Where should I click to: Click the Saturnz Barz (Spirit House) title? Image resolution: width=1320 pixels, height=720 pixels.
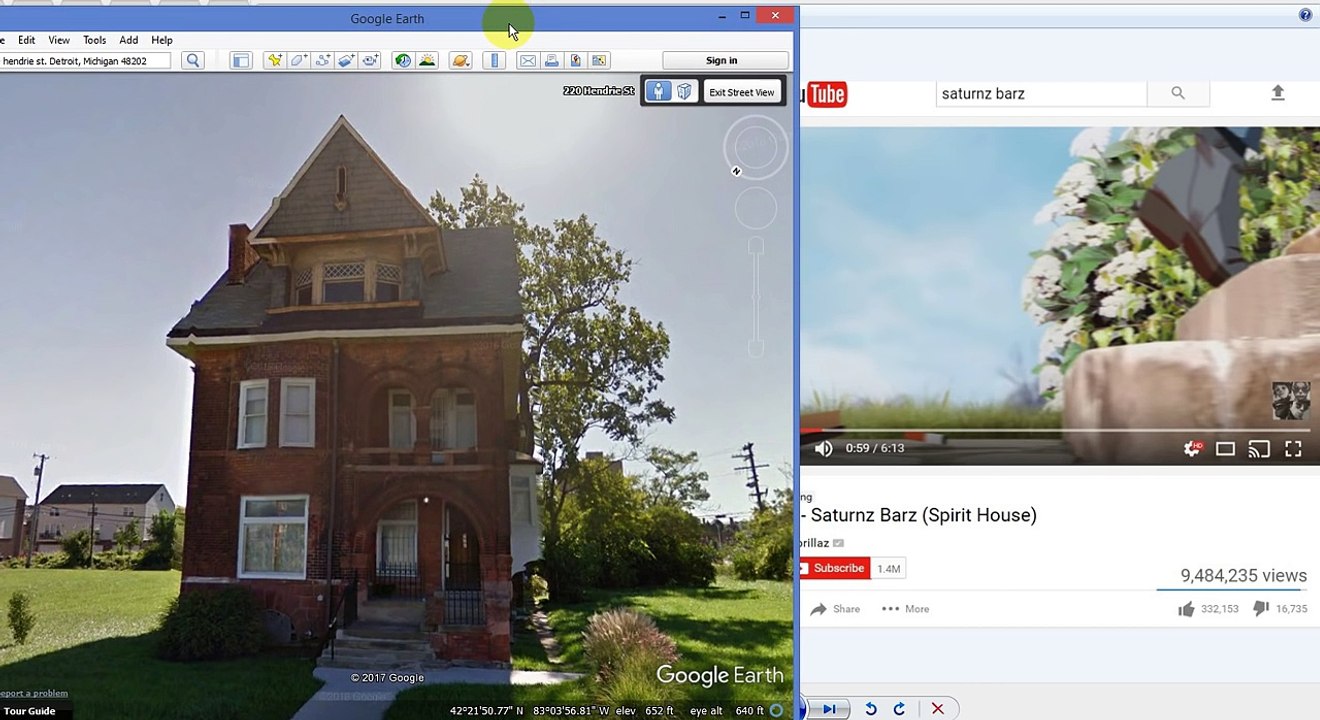(x=923, y=515)
